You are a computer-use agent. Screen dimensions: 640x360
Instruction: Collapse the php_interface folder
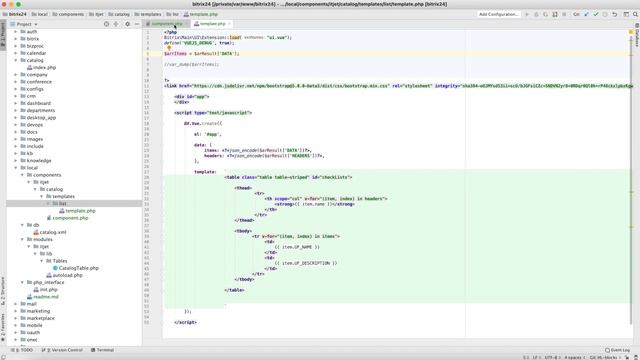click(22, 282)
